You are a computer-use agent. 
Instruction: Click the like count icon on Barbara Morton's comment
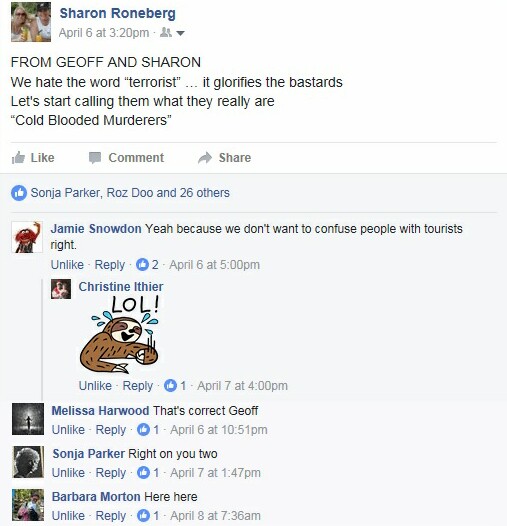click(x=143, y=516)
